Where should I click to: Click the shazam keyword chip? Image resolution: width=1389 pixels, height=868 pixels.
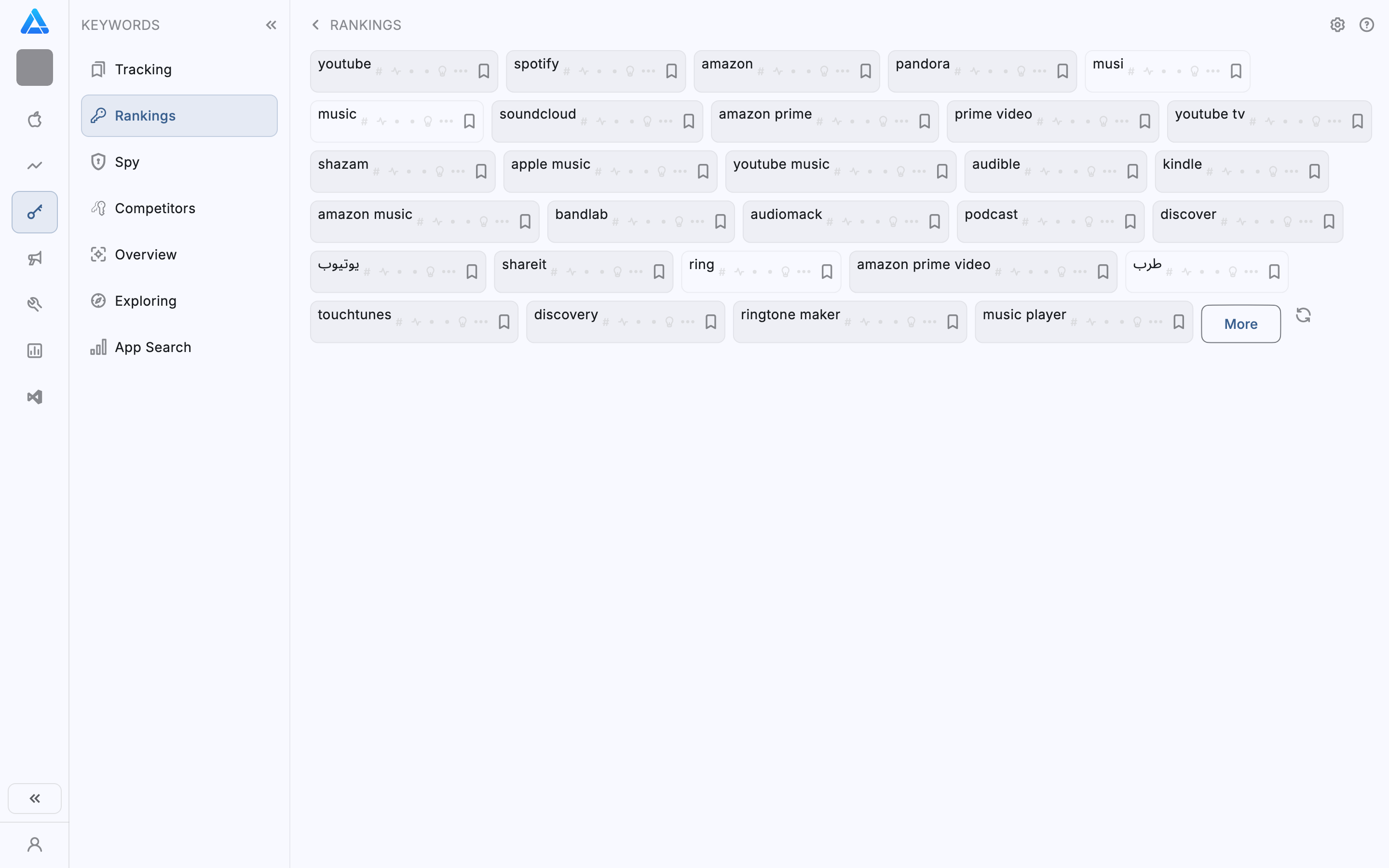343,165
